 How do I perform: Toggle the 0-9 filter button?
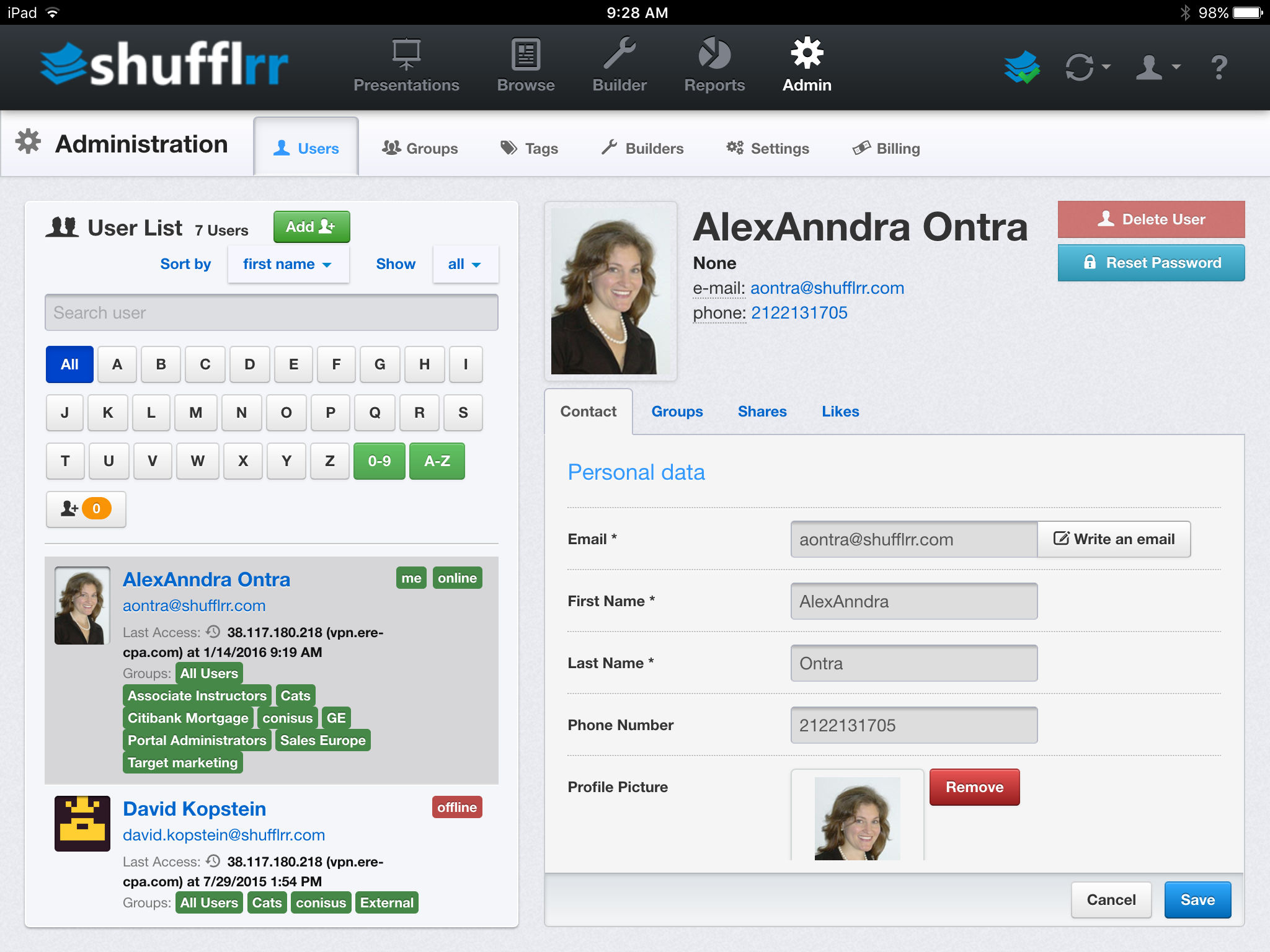(380, 461)
